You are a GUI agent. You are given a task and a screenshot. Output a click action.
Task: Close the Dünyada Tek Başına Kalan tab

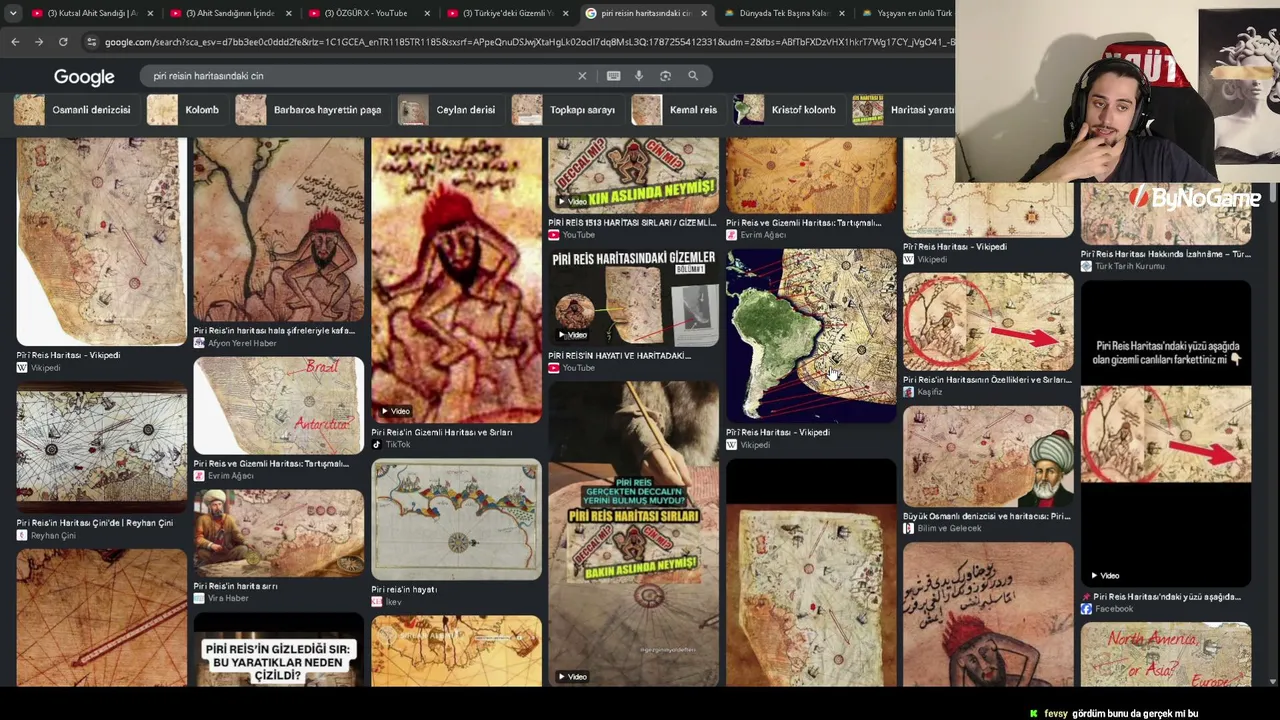tap(841, 13)
